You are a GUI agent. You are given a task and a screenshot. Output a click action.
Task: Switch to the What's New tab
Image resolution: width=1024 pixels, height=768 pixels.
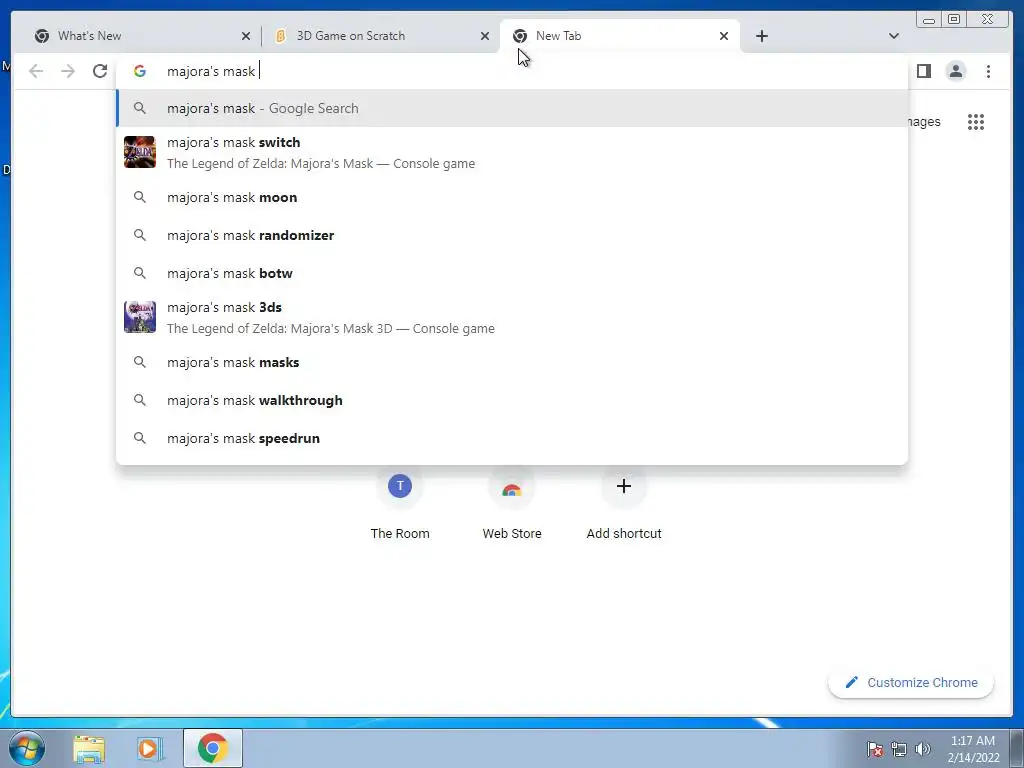140,36
